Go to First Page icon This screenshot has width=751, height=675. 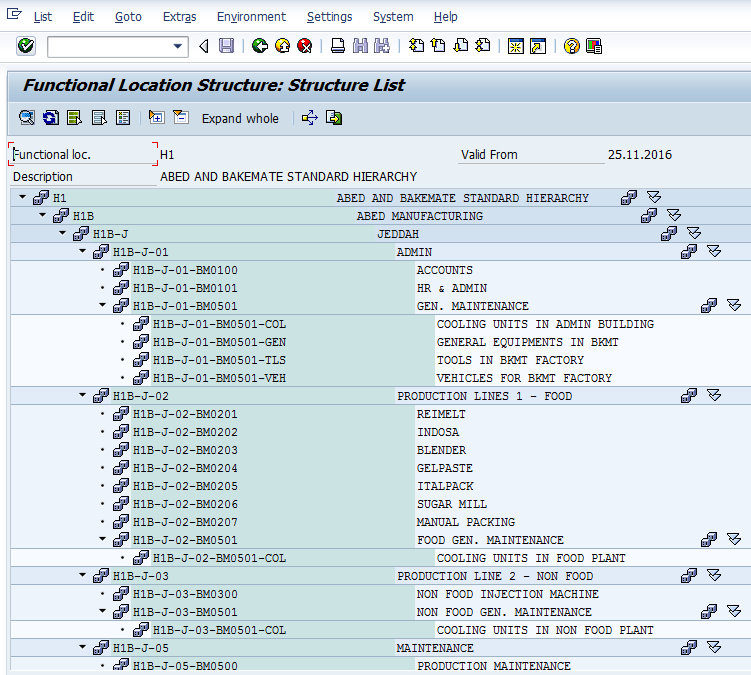(x=416, y=46)
